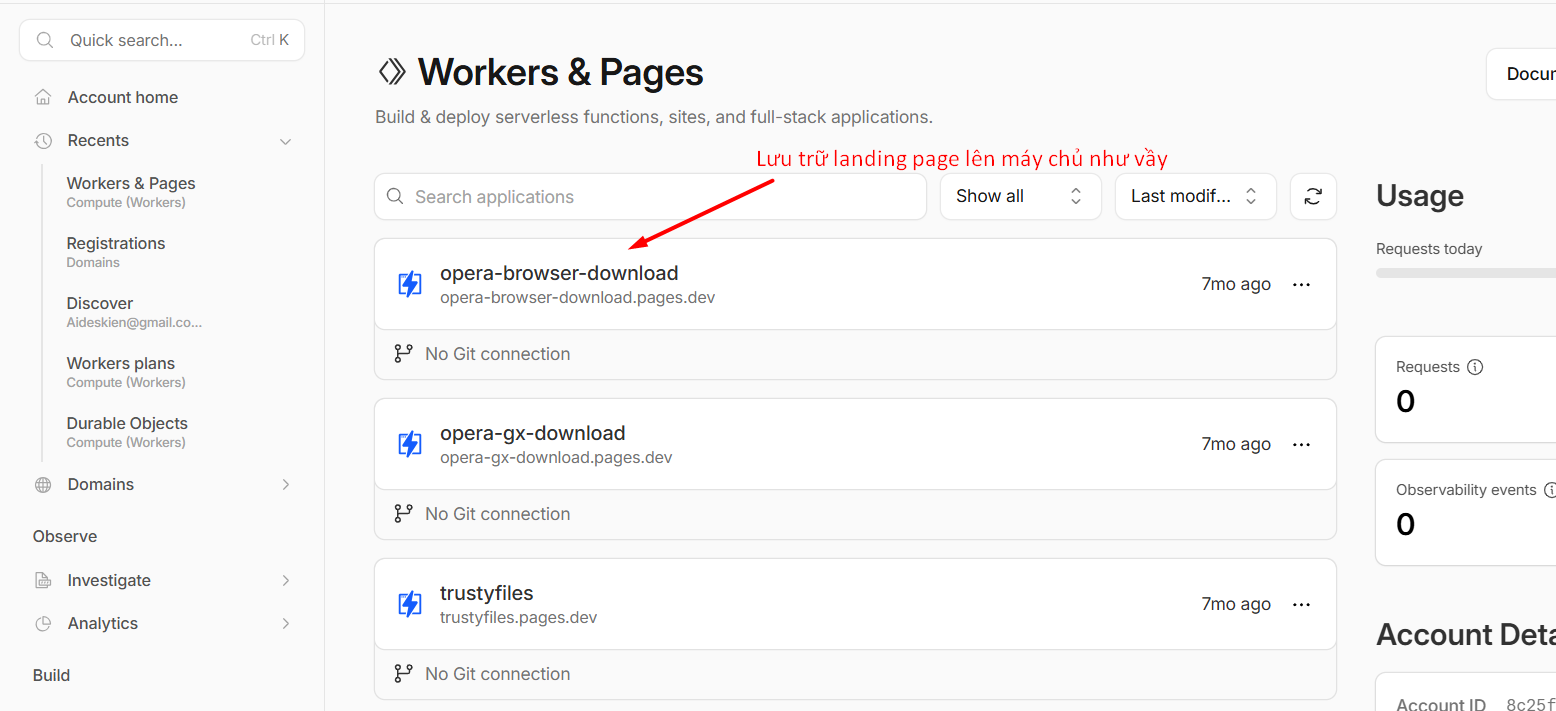Viewport: 1556px width, 711px height.
Task: Click No Git connection under opera-browser-download
Action: [497, 354]
